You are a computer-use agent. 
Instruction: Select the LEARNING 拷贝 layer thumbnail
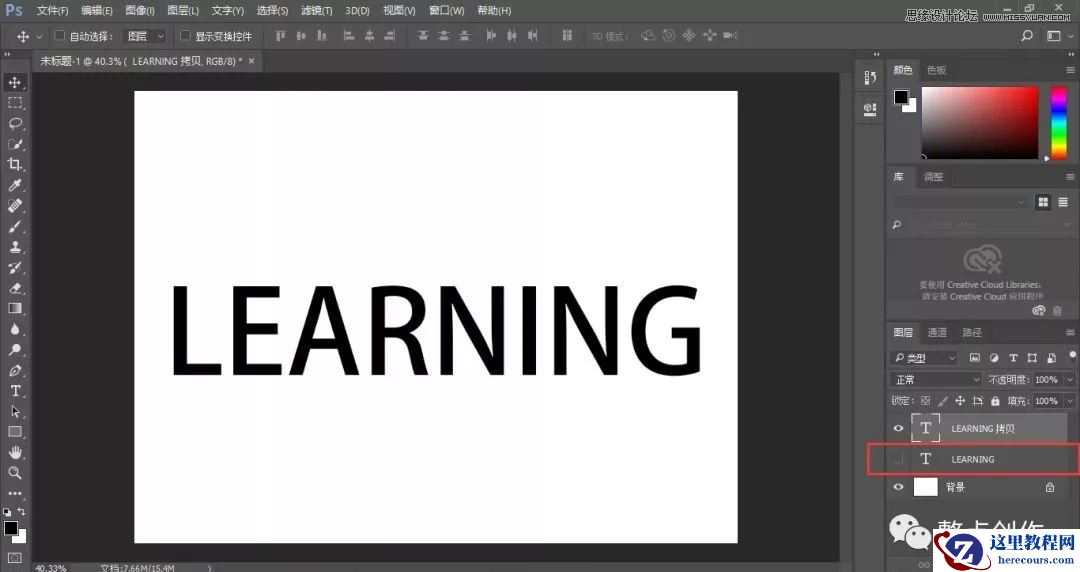[x=925, y=428]
